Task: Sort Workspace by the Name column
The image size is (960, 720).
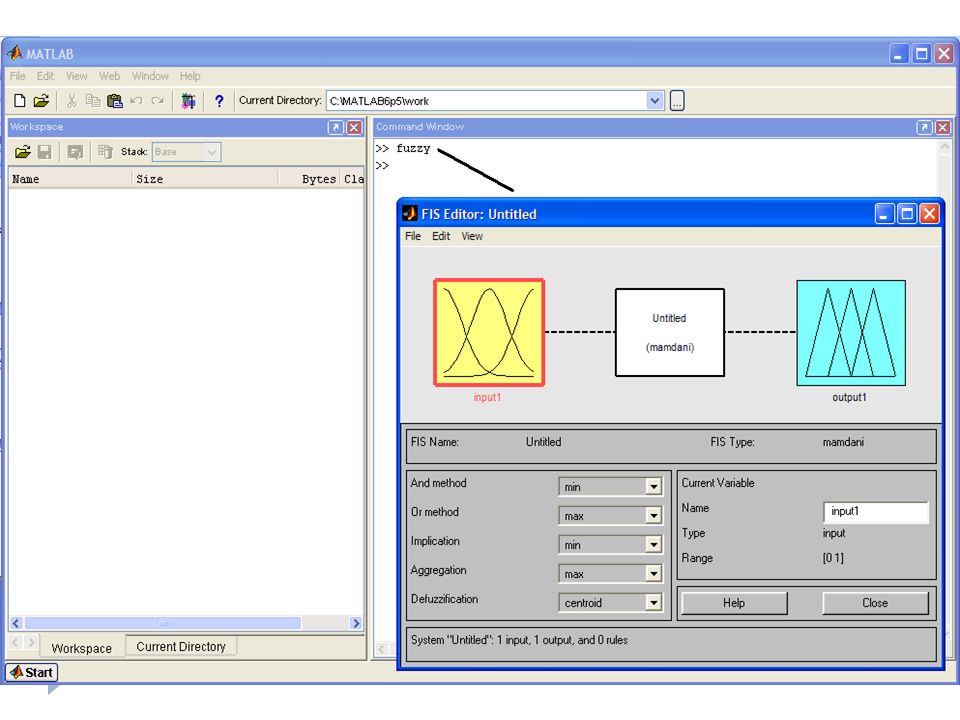Action: [x=70, y=179]
